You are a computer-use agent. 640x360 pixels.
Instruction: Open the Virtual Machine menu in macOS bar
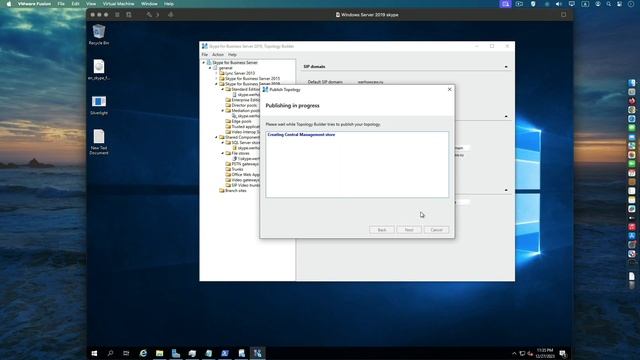[x=118, y=4]
